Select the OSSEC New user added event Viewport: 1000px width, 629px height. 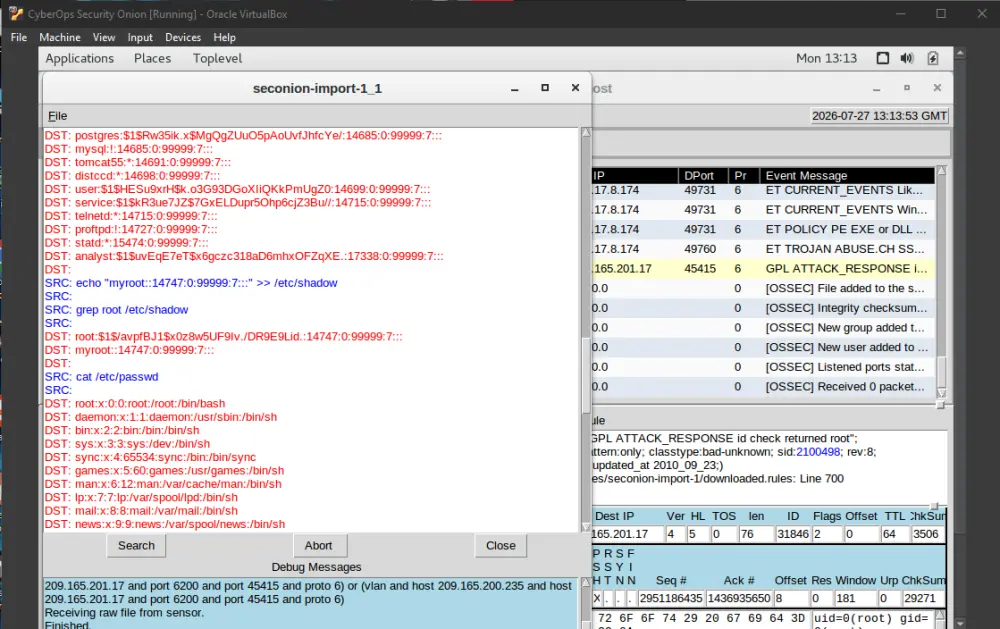point(763,347)
